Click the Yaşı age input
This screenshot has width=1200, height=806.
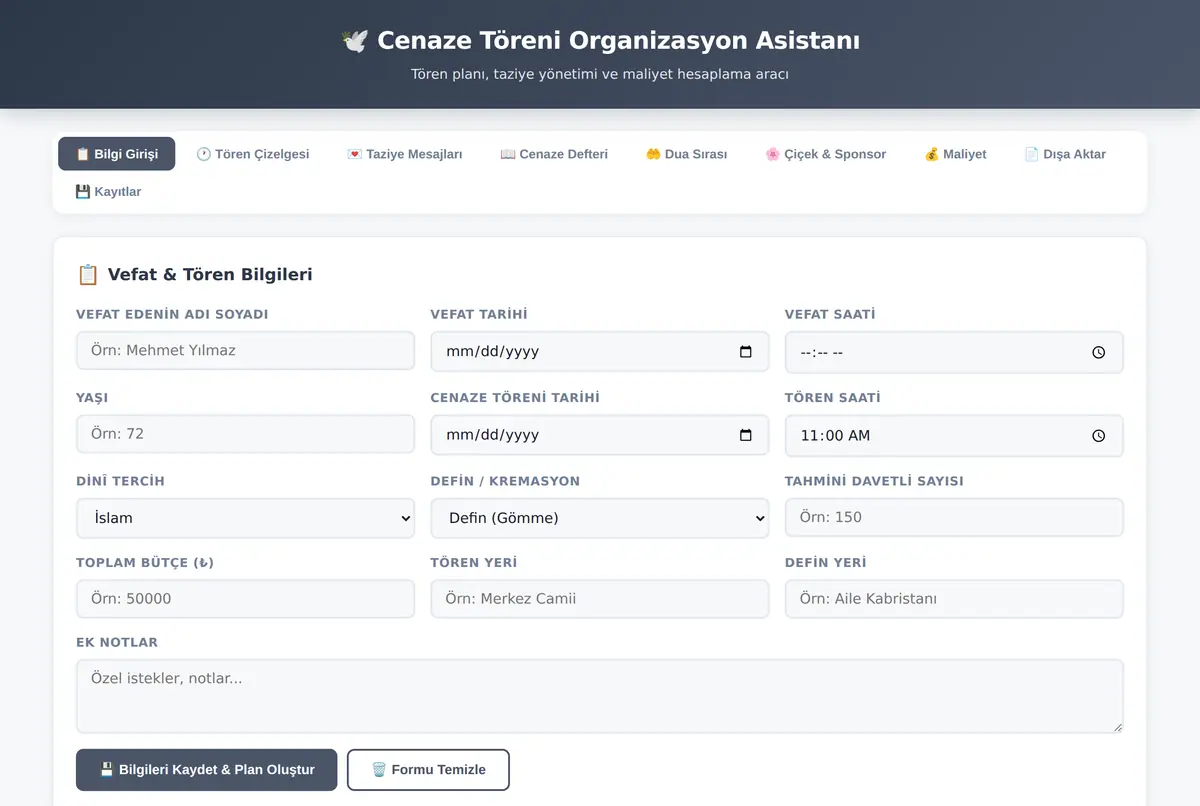tap(245, 434)
